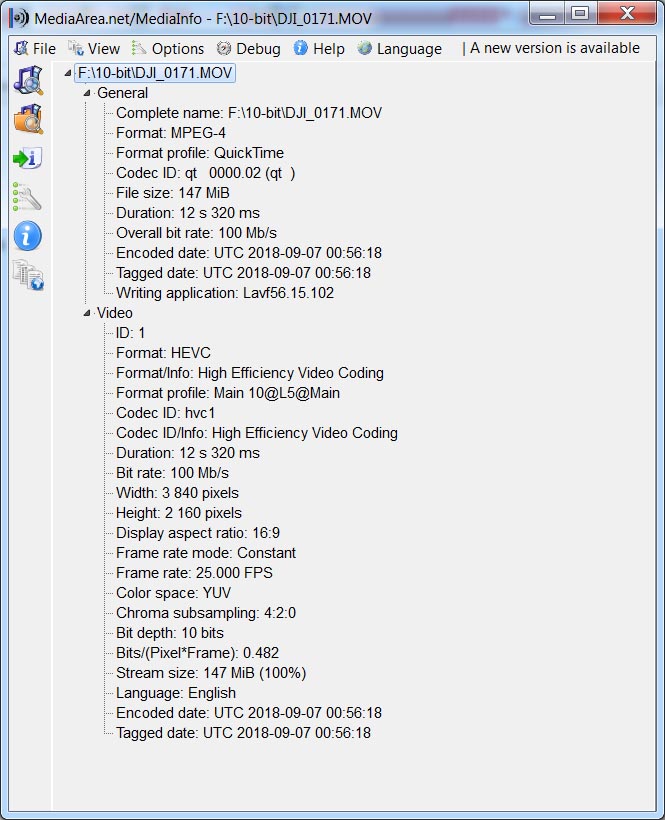Click the Open Folder sidebar icon
665x820 pixels.
pyautogui.click(x=28, y=119)
